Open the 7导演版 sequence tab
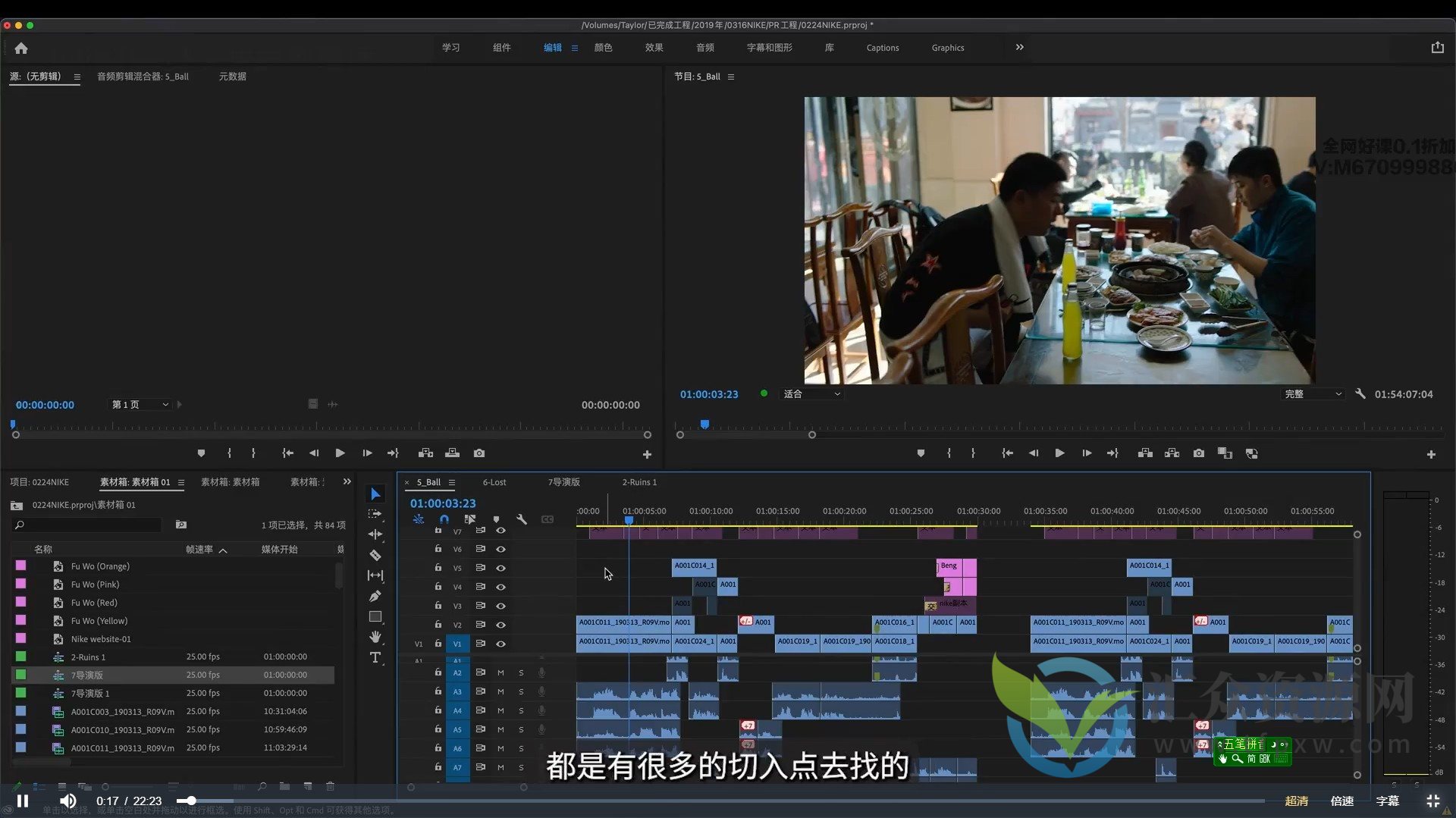 (x=564, y=482)
